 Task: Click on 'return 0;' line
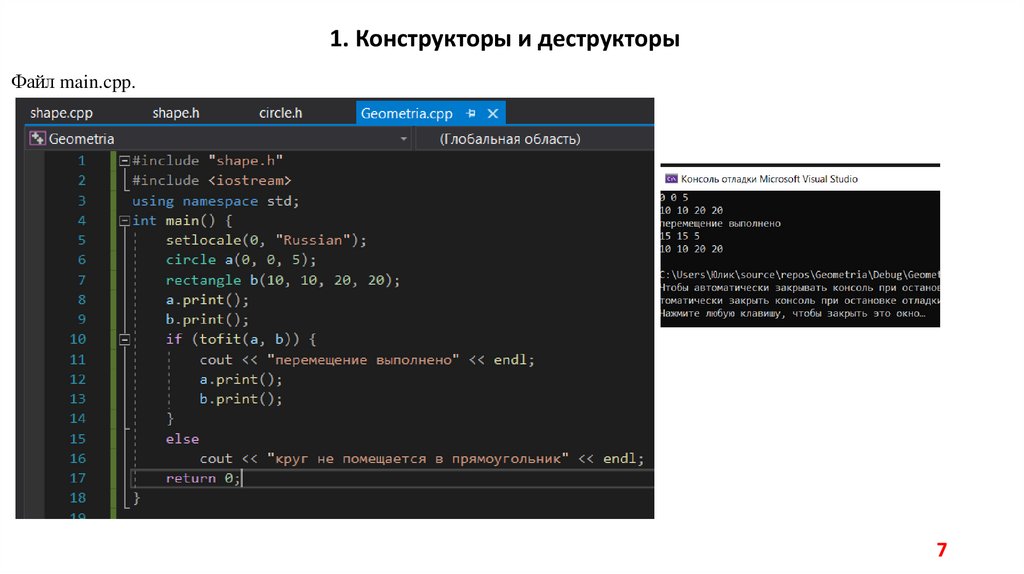(x=203, y=478)
